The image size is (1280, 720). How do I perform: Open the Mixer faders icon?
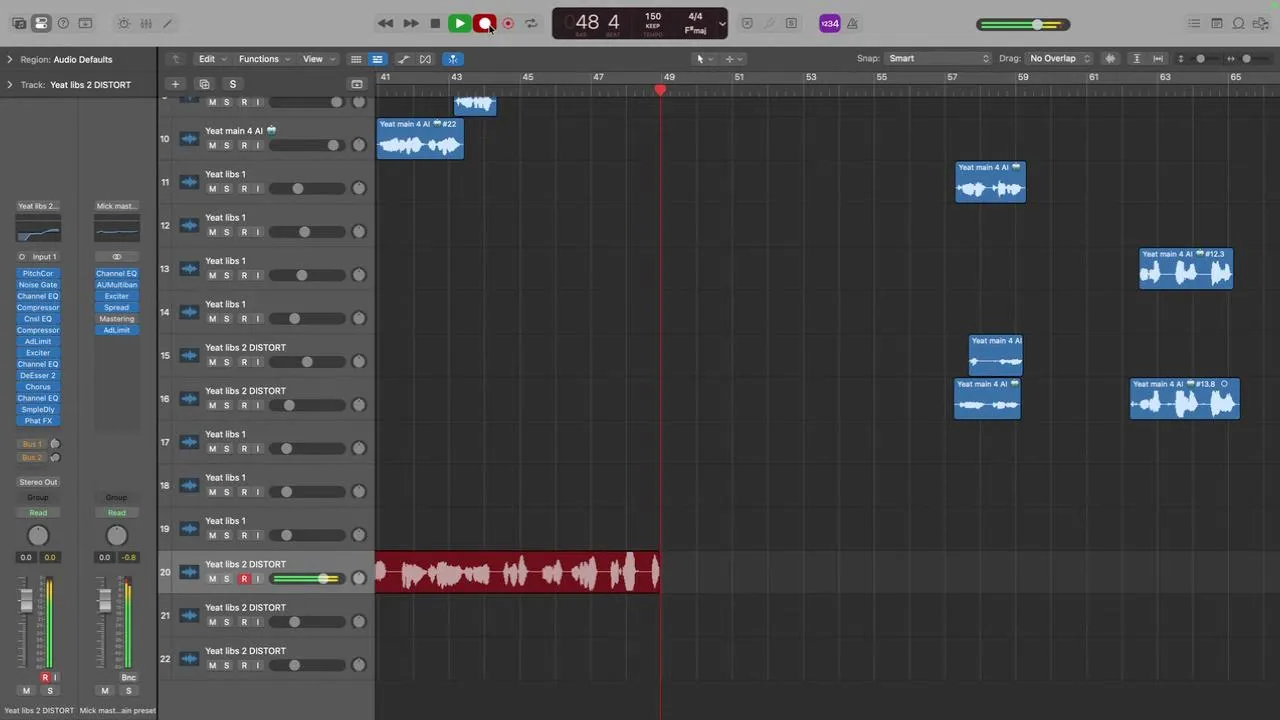[145, 23]
